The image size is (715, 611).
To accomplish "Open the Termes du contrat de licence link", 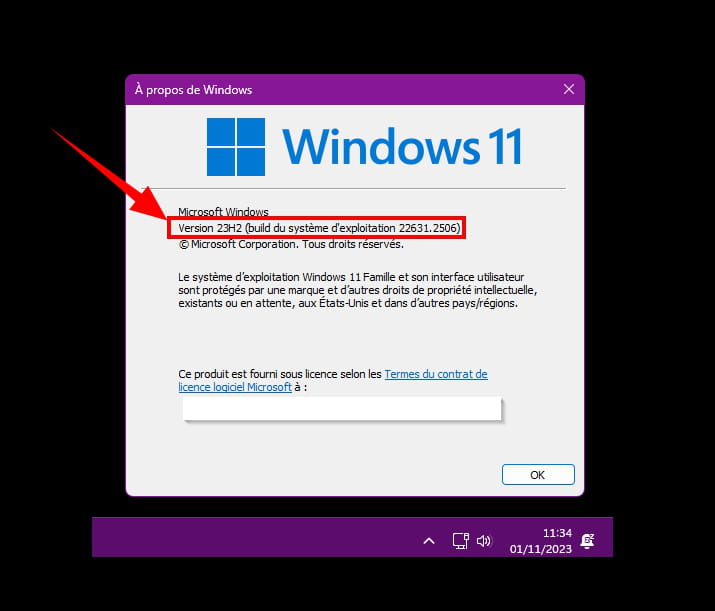I will (436, 374).
